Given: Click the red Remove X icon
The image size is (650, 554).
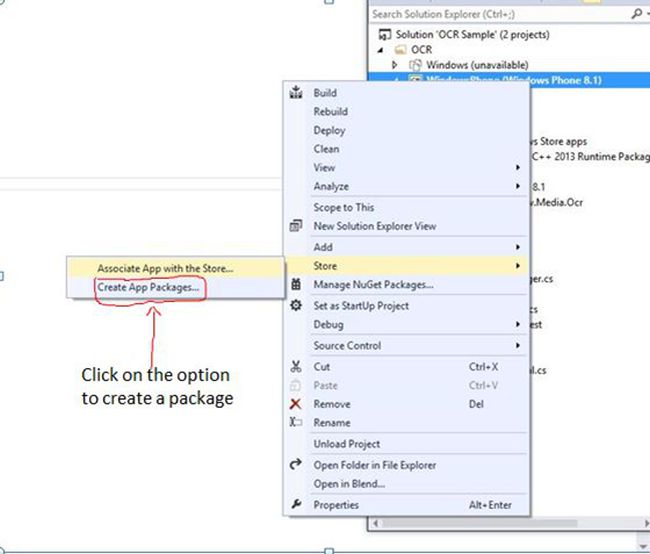Looking at the screenshot, I should 296,403.
